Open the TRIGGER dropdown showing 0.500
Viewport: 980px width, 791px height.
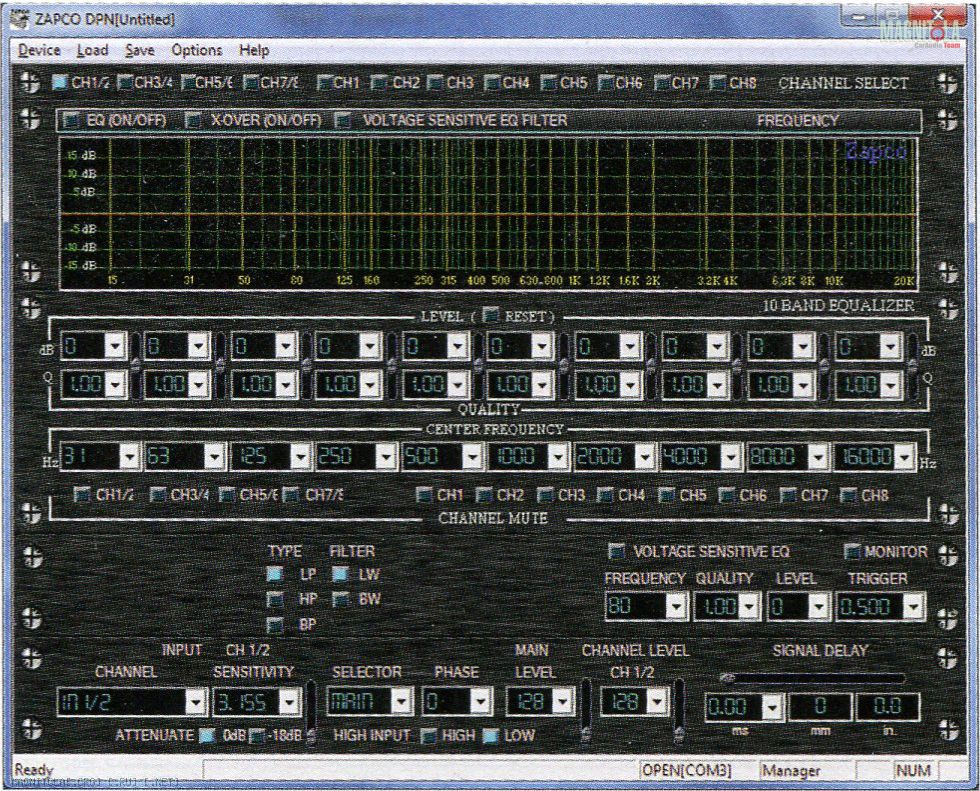click(x=880, y=606)
